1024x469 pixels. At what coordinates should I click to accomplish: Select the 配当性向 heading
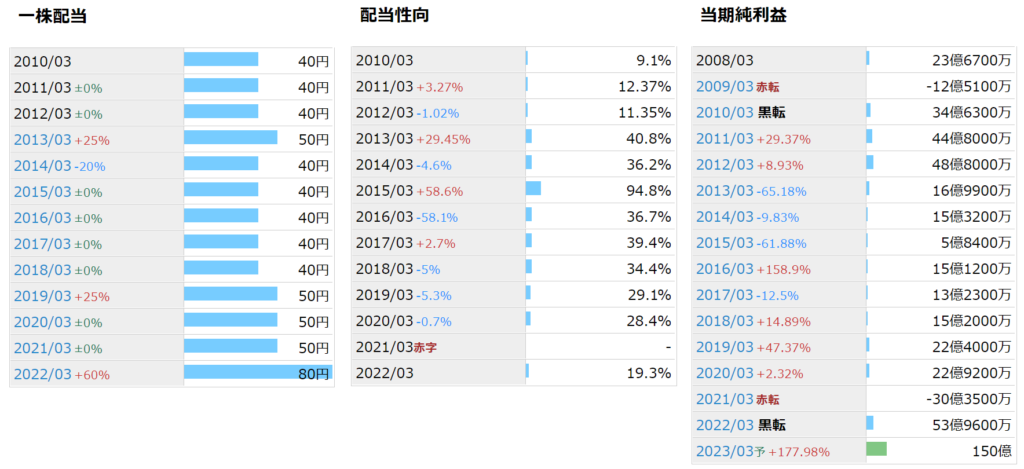tap(394, 16)
